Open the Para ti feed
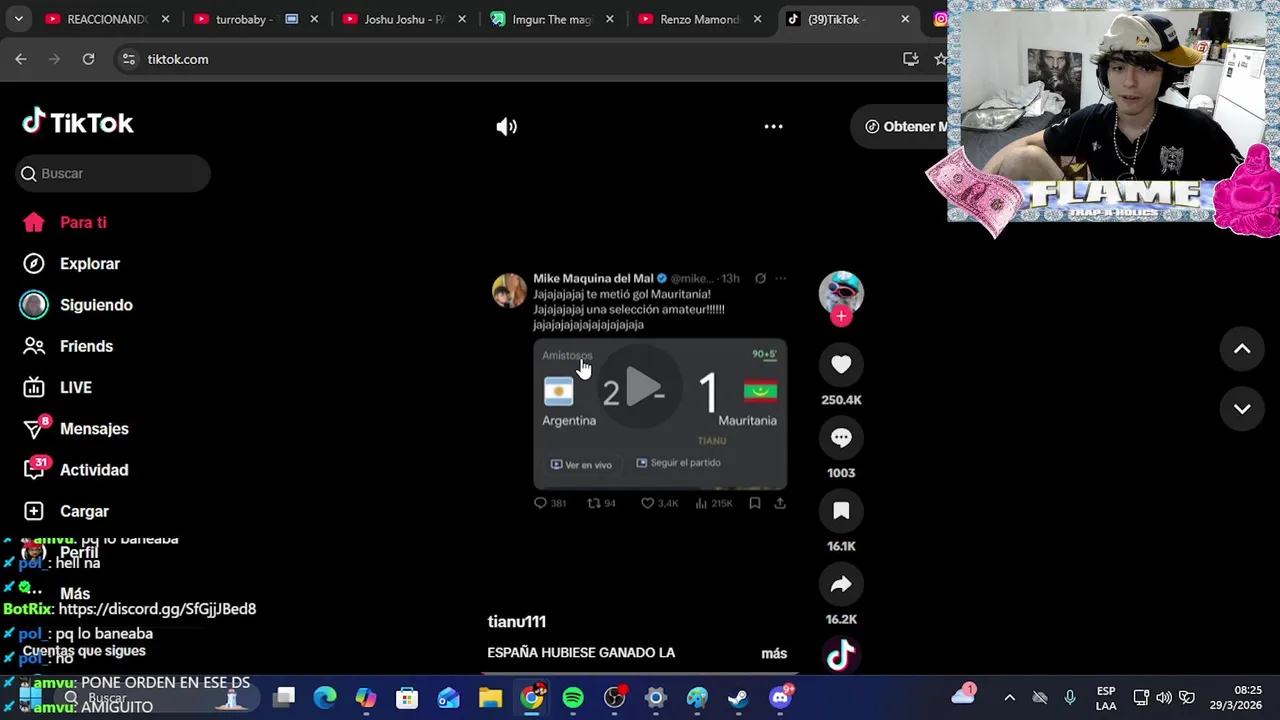Viewport: 1280px width, 720px height. pos(83,222)
